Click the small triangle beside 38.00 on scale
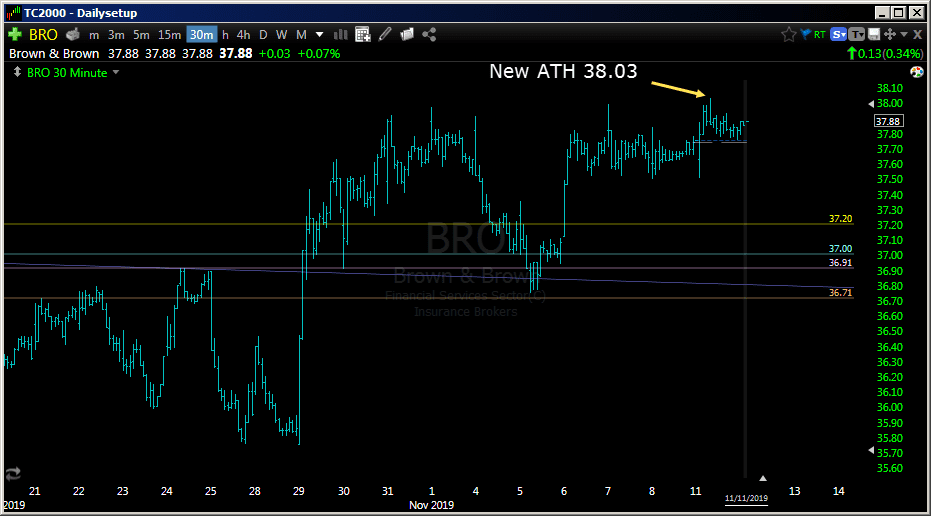The height and width of the screenshot is (516, 931). point(871,103)
